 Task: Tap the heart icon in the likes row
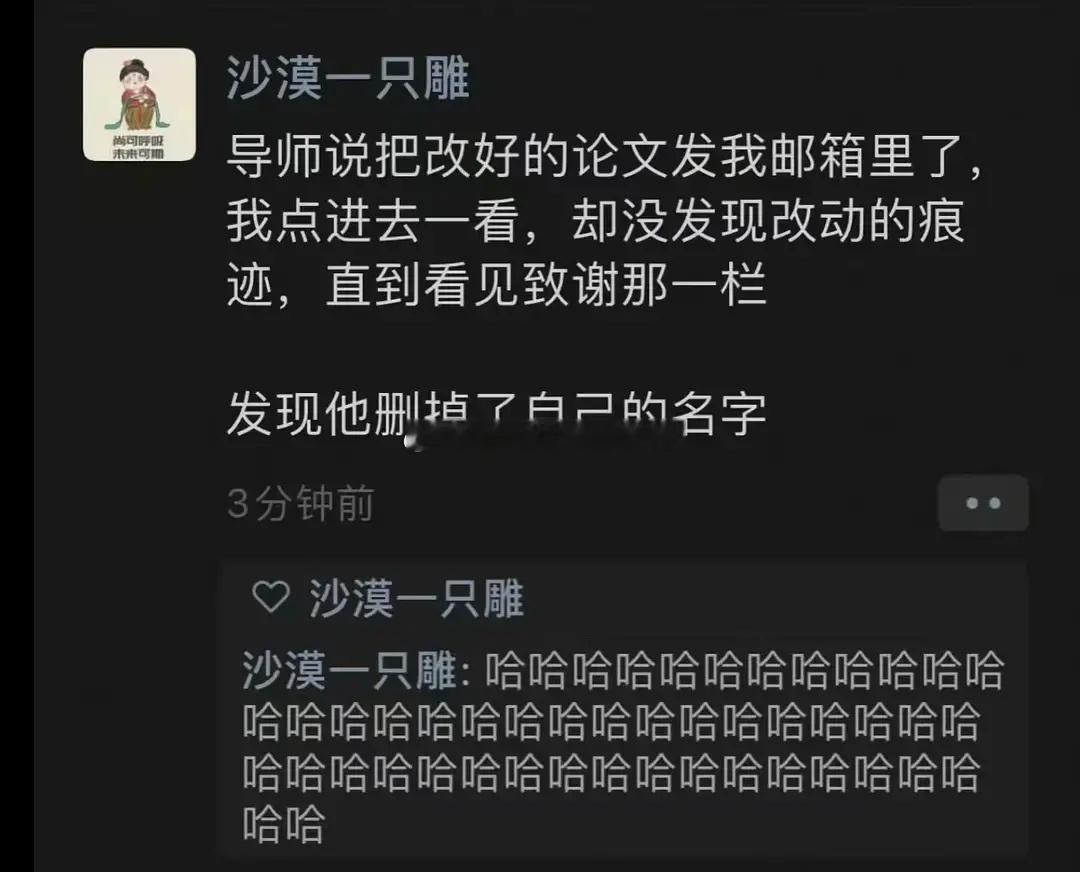coord(271,597)
